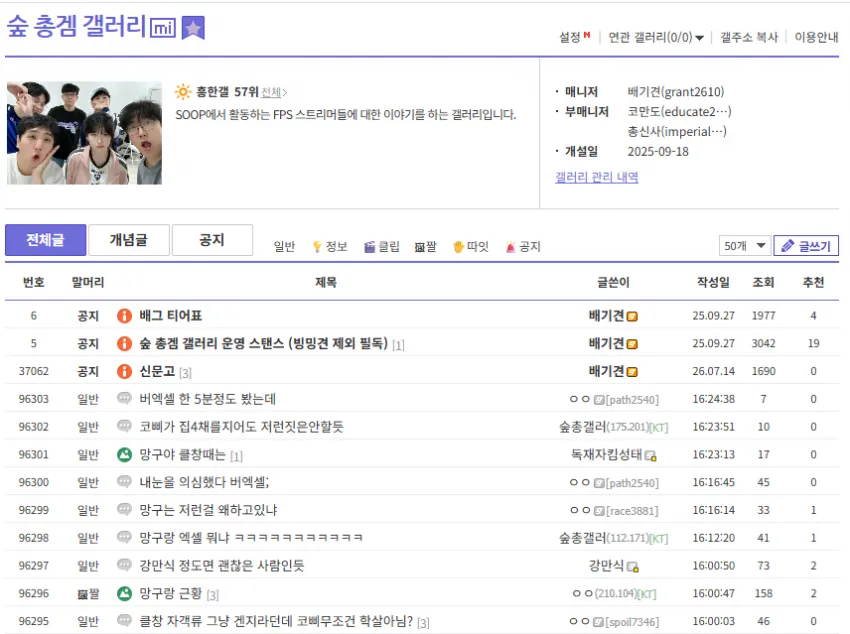Image resolution: width=850 pixels, height=634 pixels.
Task: Open the 전체> ranking link
Action: tap(274, 93)
